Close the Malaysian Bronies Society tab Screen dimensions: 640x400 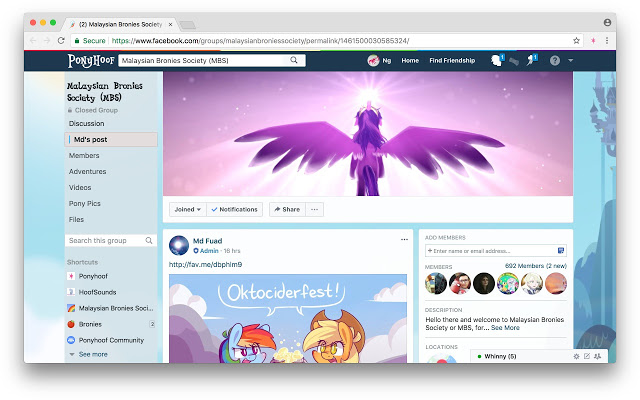[171, 24]
